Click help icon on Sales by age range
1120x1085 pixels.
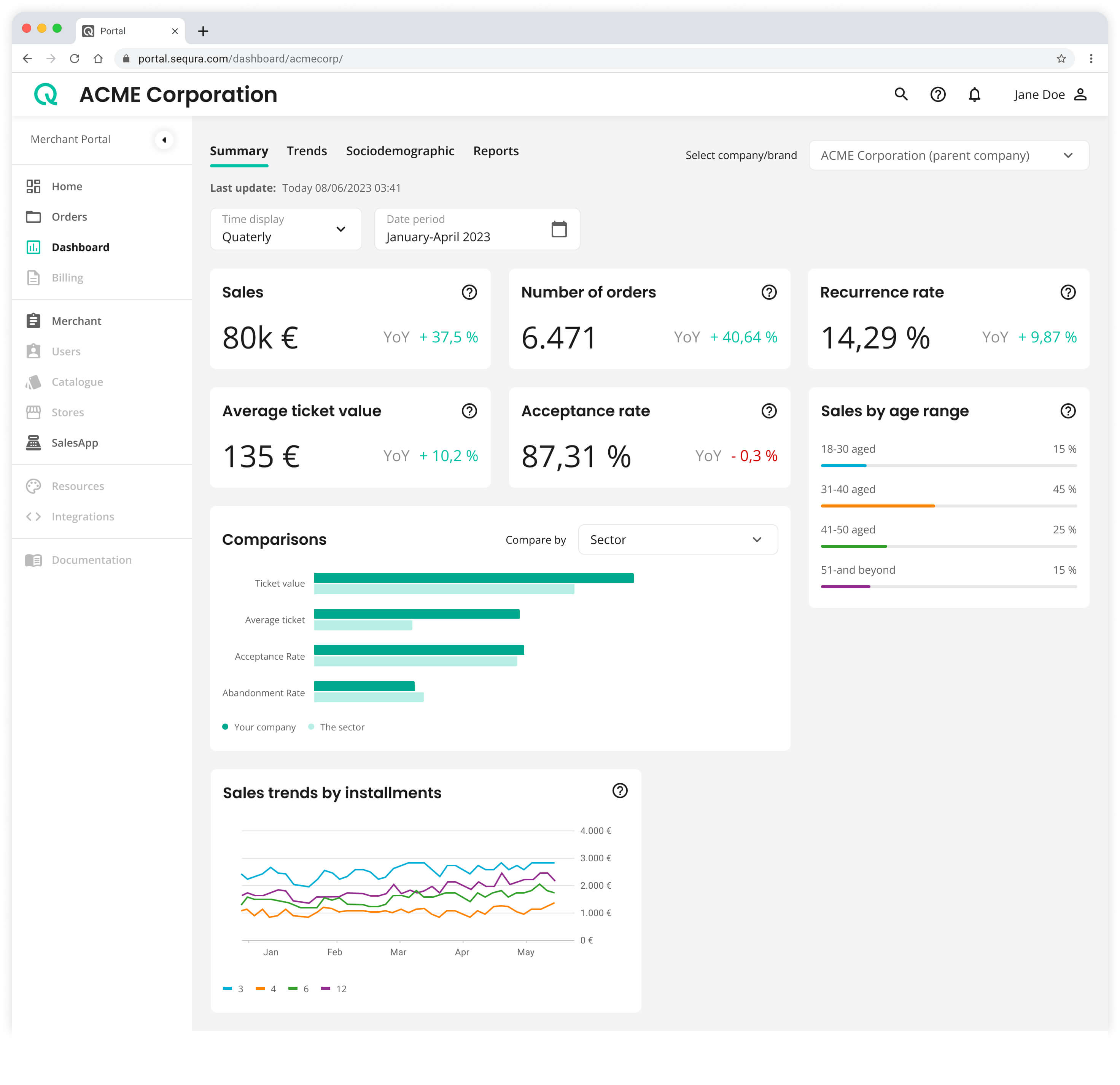pyautogui.click(x=1067, y=411)
